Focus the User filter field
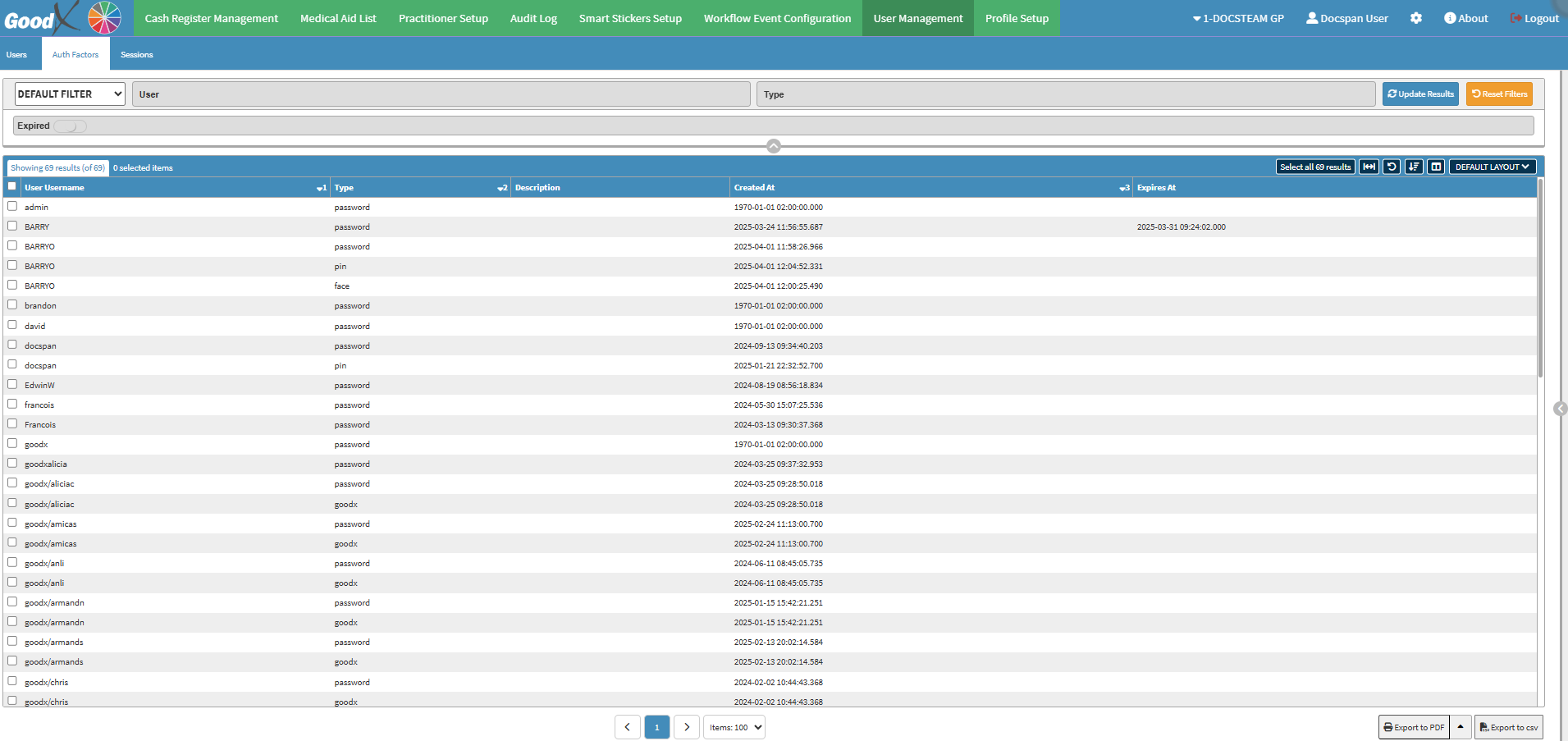This screenshot has height=741, width=1568. point(441,94)
